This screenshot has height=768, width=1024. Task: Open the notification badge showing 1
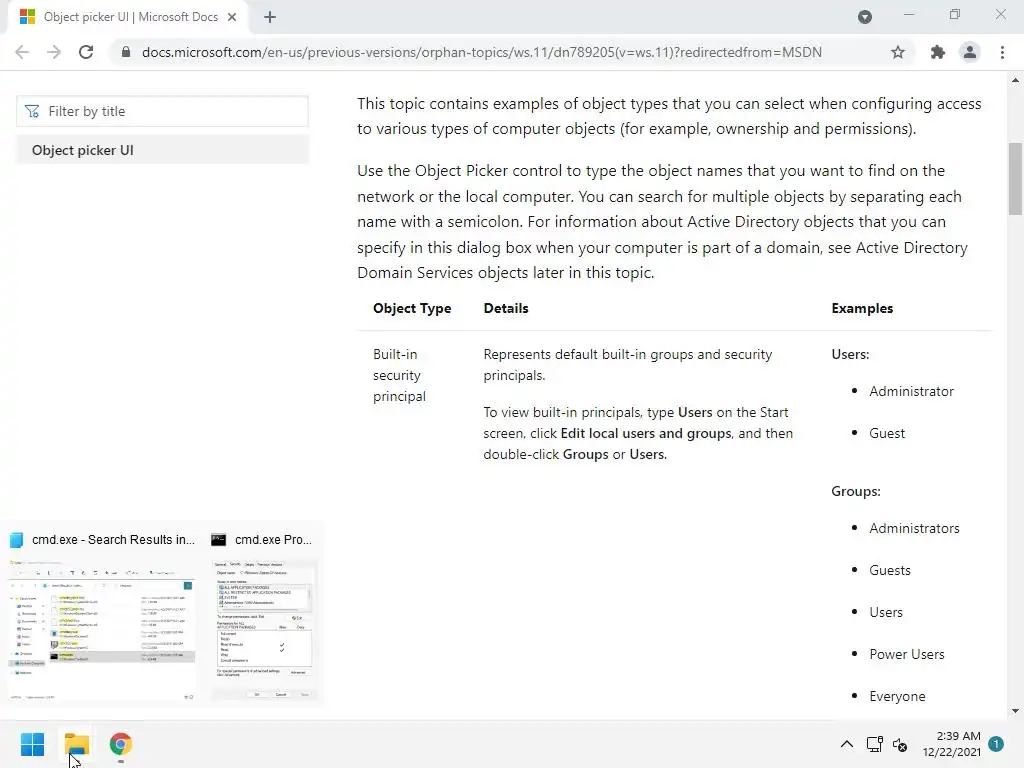point(996,744)
